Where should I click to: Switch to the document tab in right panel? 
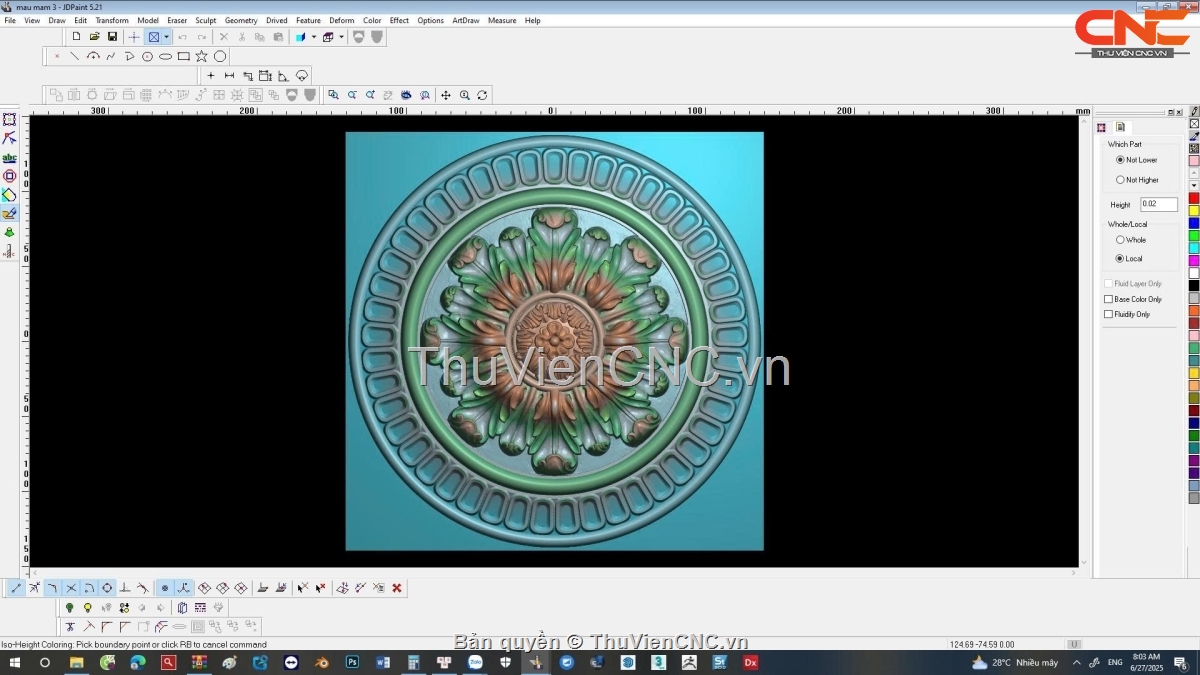pyautogui.click(x=1121, y=127)
